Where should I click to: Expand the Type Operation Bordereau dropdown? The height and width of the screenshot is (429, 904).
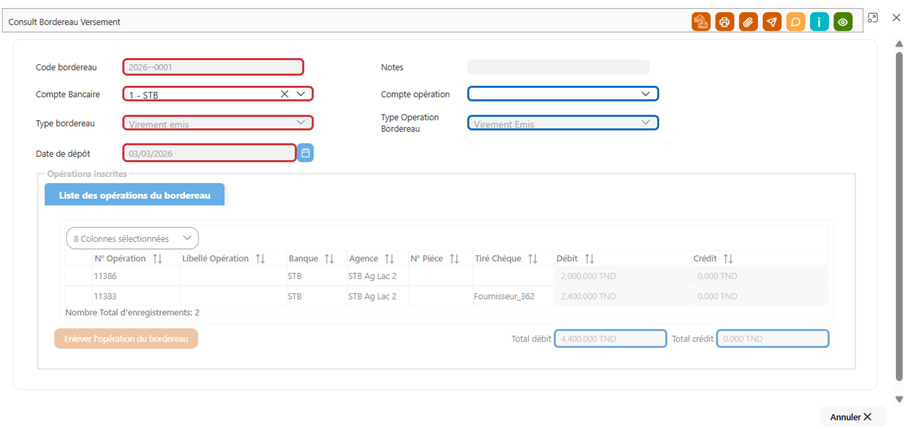[x=645, y=122]
